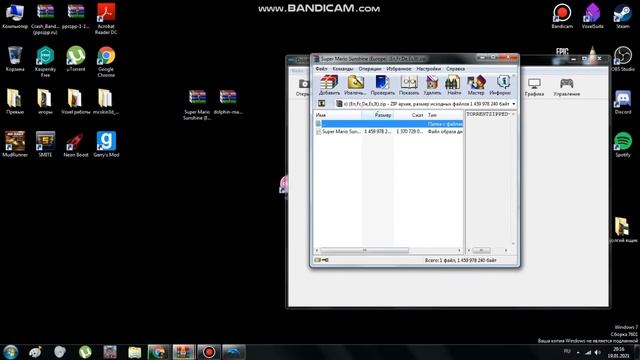Select the Super Mario Sunshine archive desktop icon

[197, 105]
